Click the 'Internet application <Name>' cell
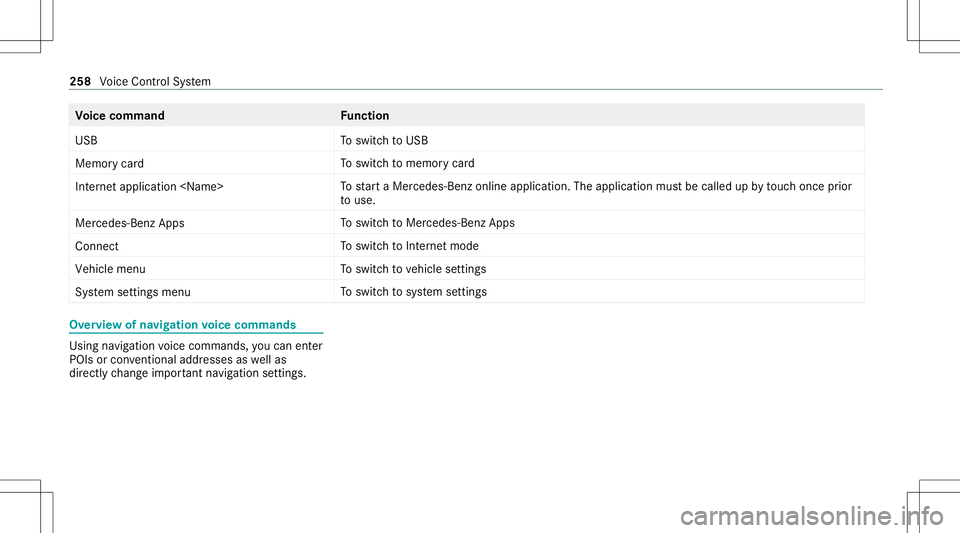 [201, 193]
